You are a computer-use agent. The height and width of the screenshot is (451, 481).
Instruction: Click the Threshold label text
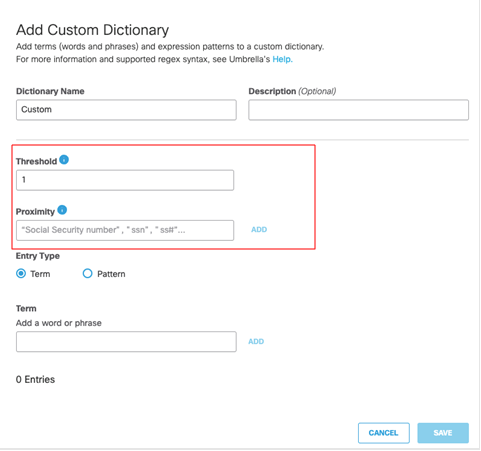click(x=37, y=161)
